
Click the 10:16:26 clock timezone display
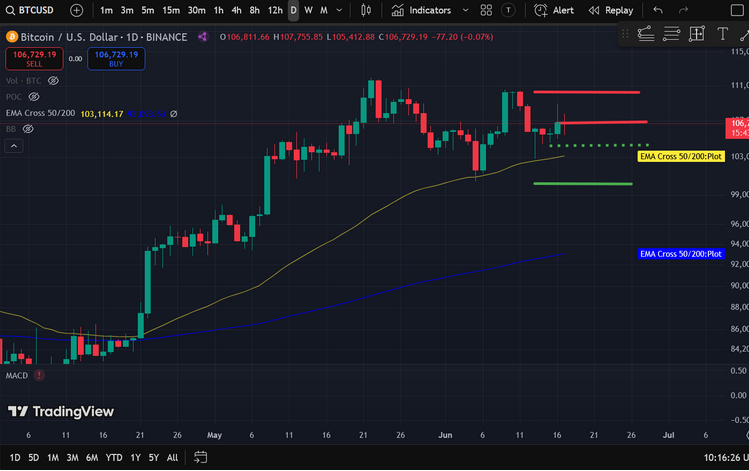click(x=726, y=458)
